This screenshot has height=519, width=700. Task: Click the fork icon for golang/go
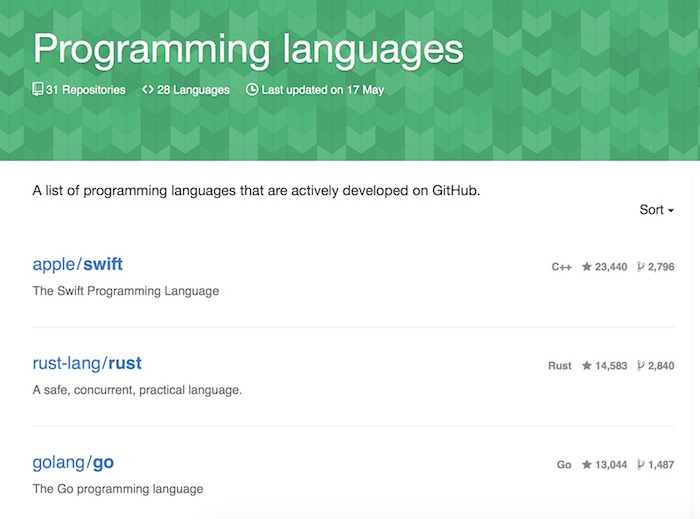click(x=640, y=465)
